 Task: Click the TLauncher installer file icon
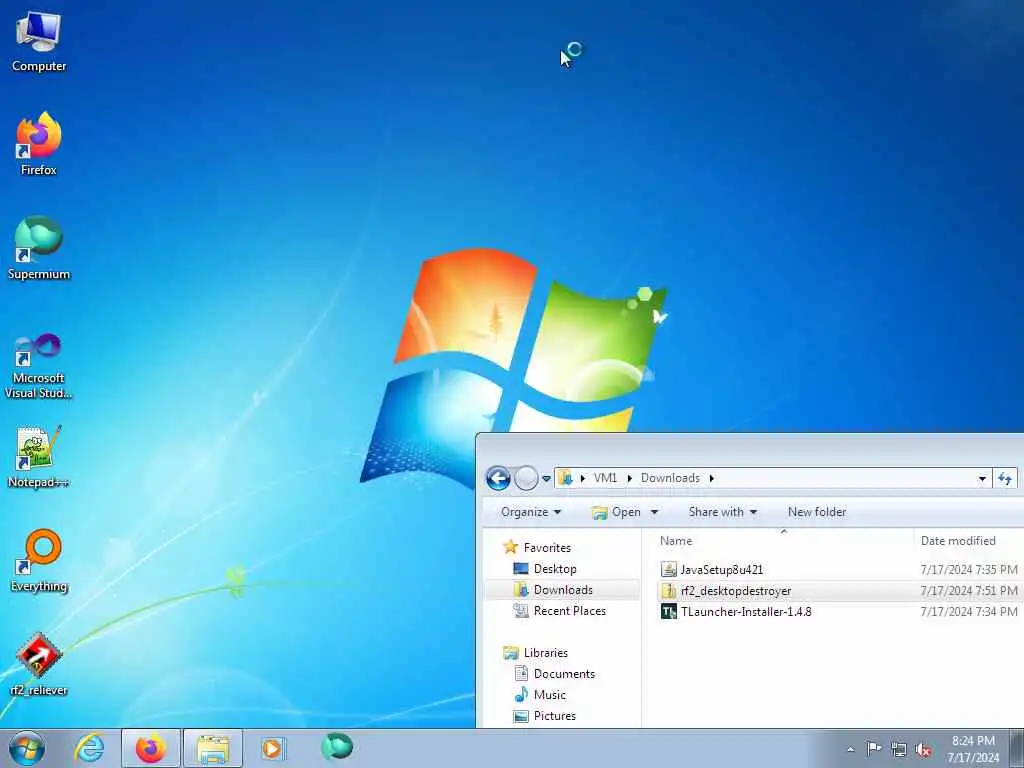point(669,611)
